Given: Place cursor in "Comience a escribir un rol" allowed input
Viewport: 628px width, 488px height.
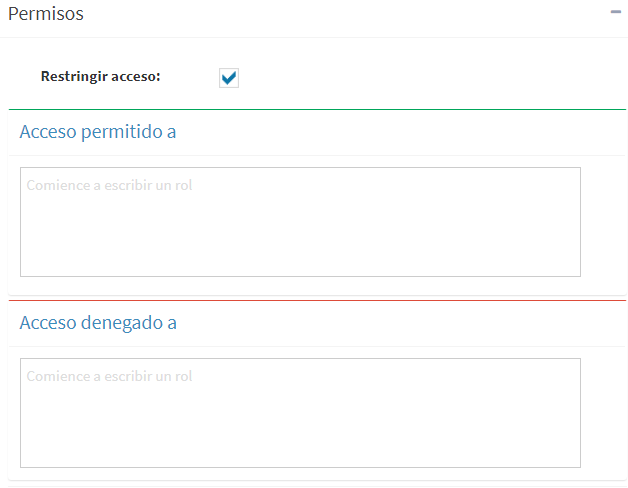Looking at the screenshot, I should pyautogui.click(x=300, y=222).
